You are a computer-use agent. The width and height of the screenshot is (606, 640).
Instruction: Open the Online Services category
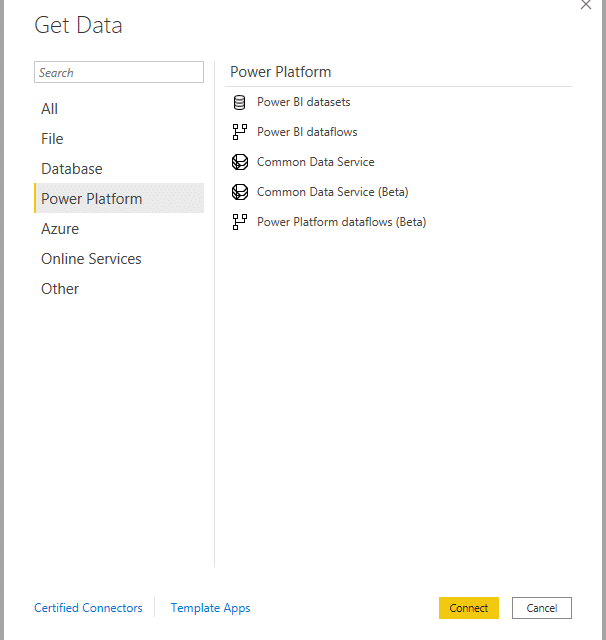91,259
